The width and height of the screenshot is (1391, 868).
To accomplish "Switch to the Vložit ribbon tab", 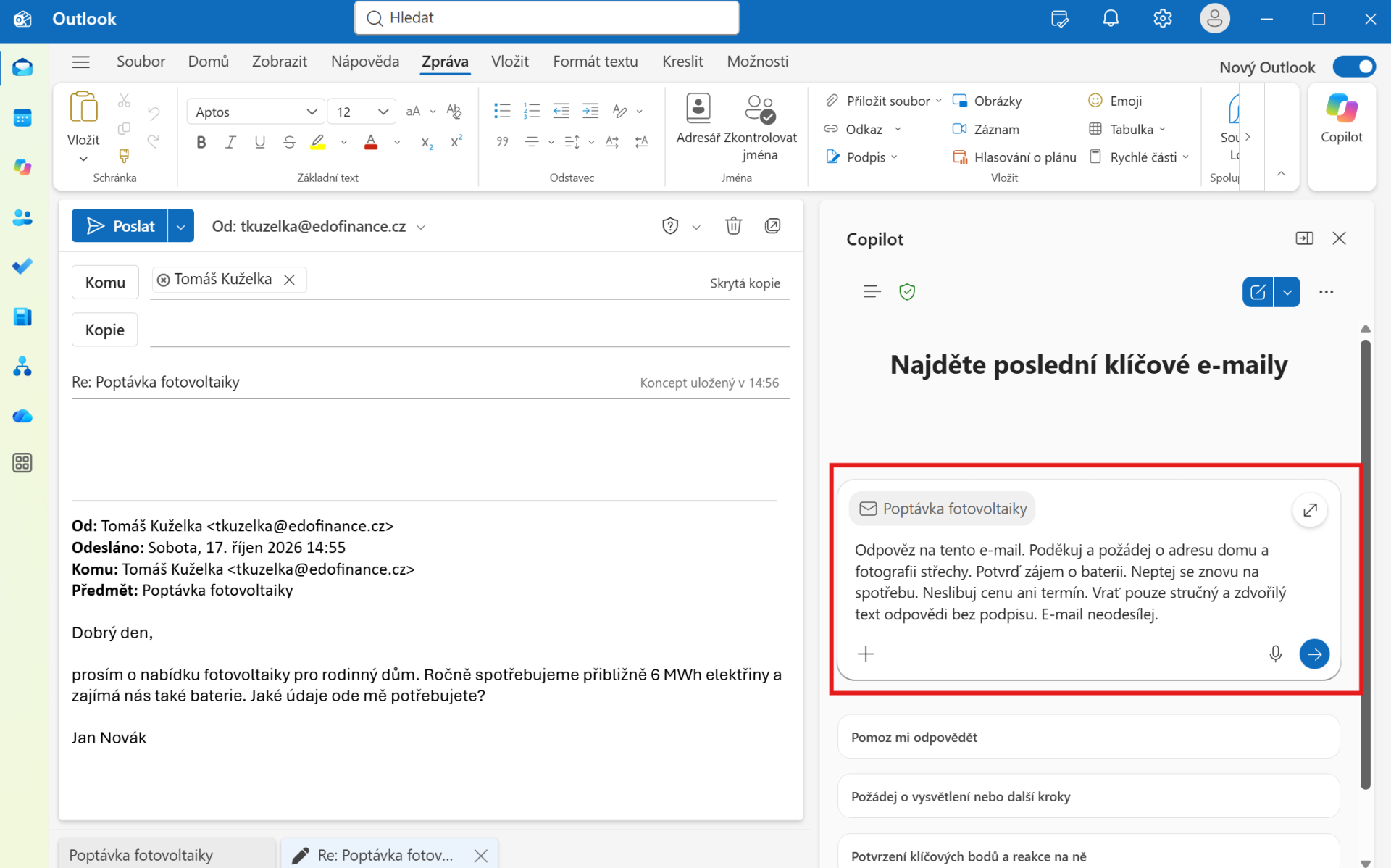I will tap(510, 62).
